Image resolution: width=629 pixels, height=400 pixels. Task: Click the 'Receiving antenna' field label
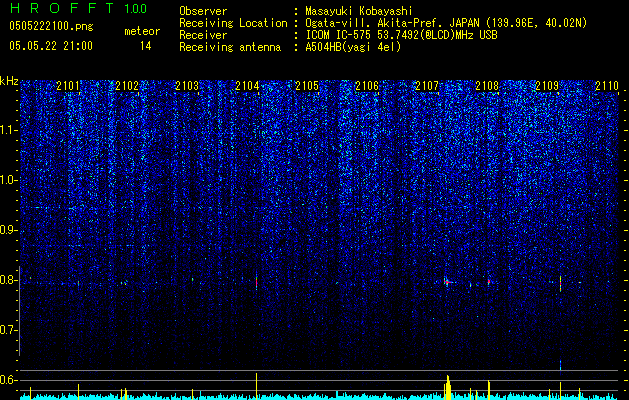click(x=230, y=47)
